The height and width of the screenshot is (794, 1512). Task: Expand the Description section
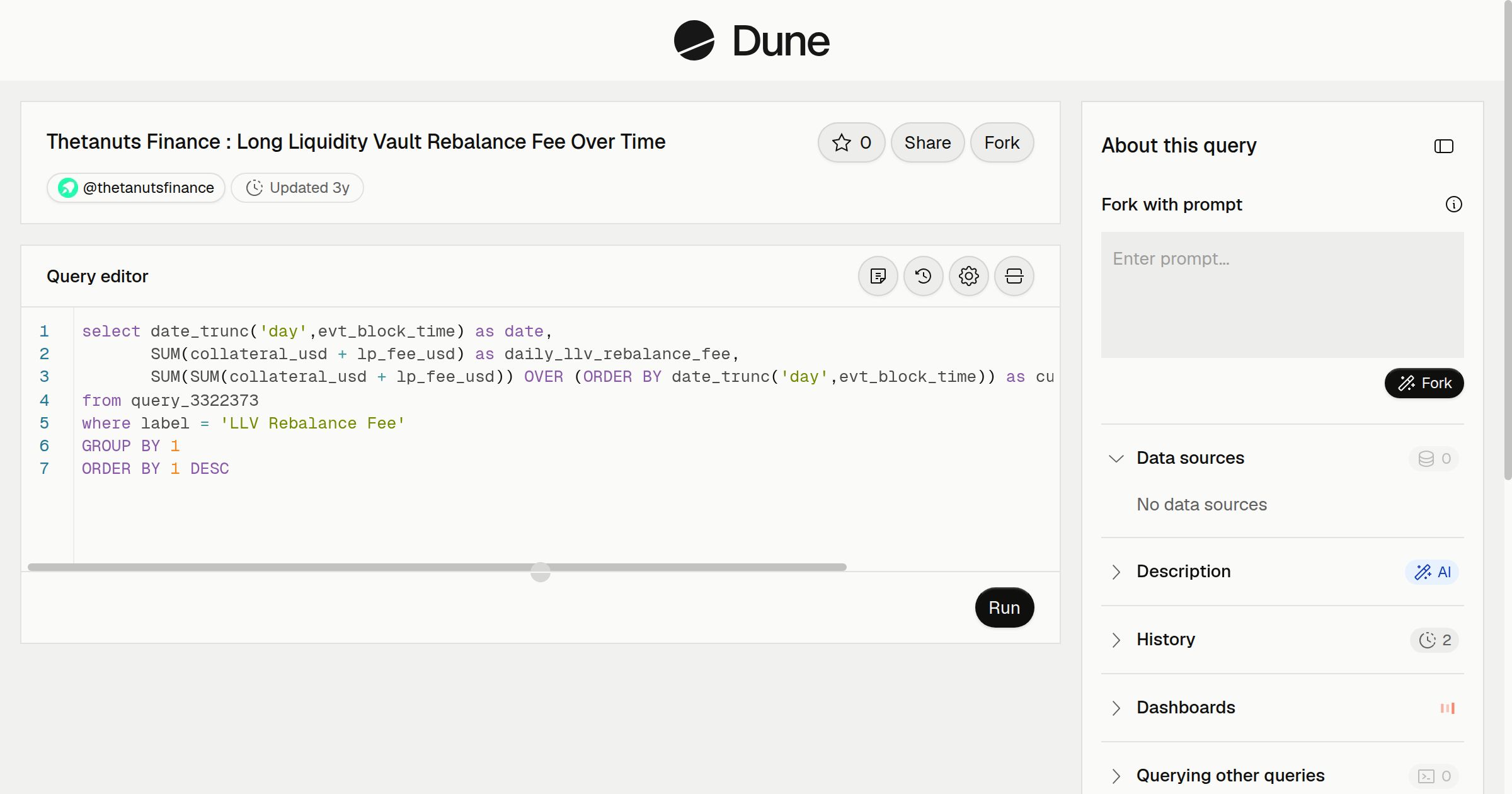click(x=1116, y=572)
